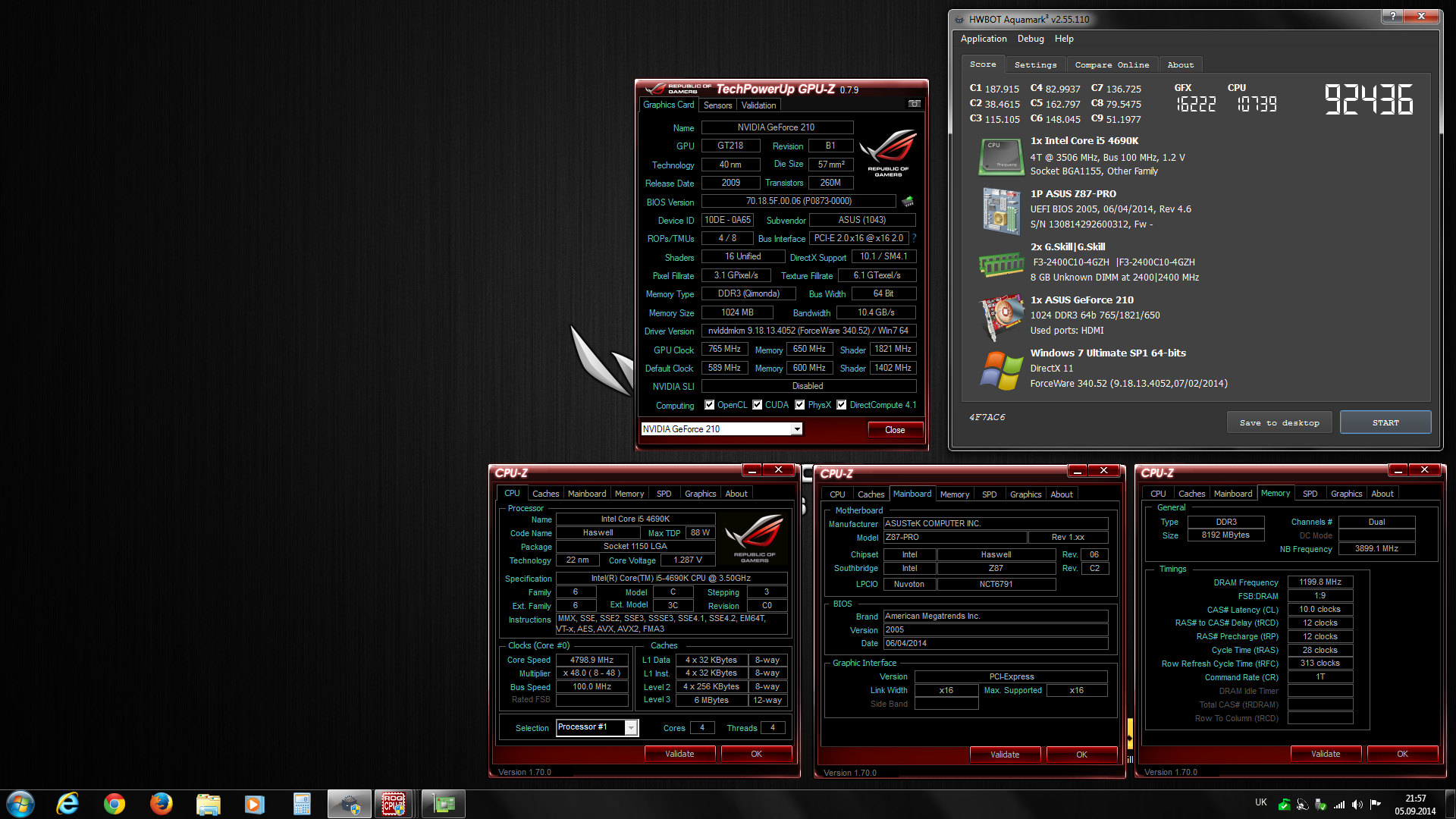This screenshot has height=819, width=1456.
Task: Click Validate in CPU-Z memory window
Action: click(1326, 754)
